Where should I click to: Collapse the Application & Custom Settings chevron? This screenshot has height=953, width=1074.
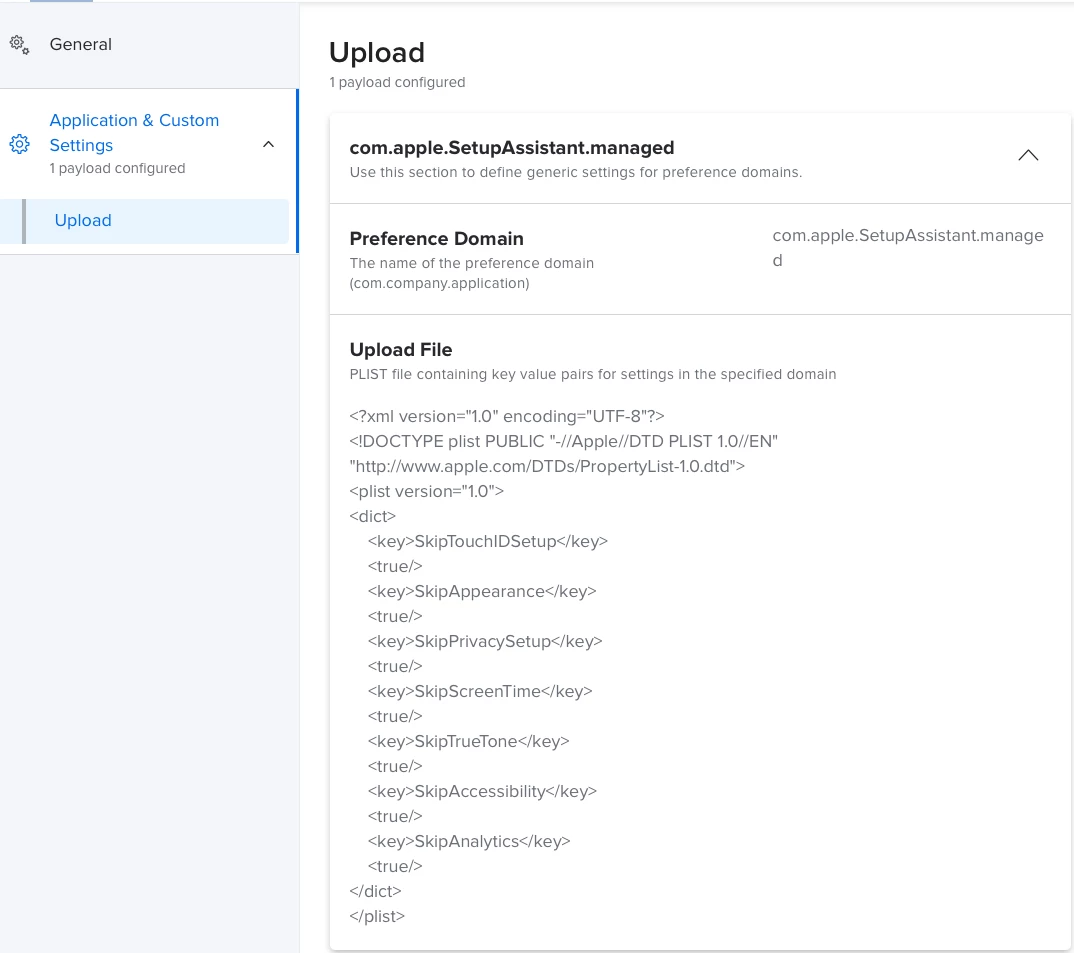click(268, 145)
